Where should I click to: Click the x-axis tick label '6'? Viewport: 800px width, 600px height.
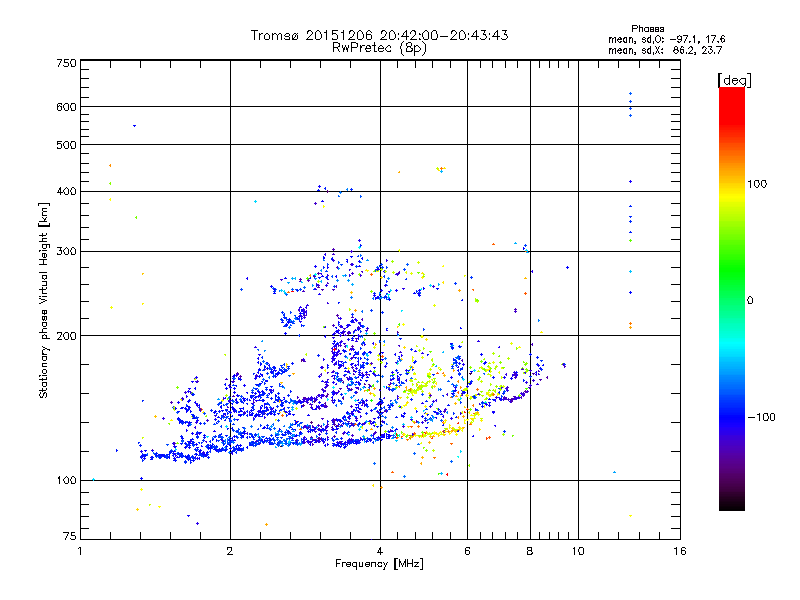(467, 551)
